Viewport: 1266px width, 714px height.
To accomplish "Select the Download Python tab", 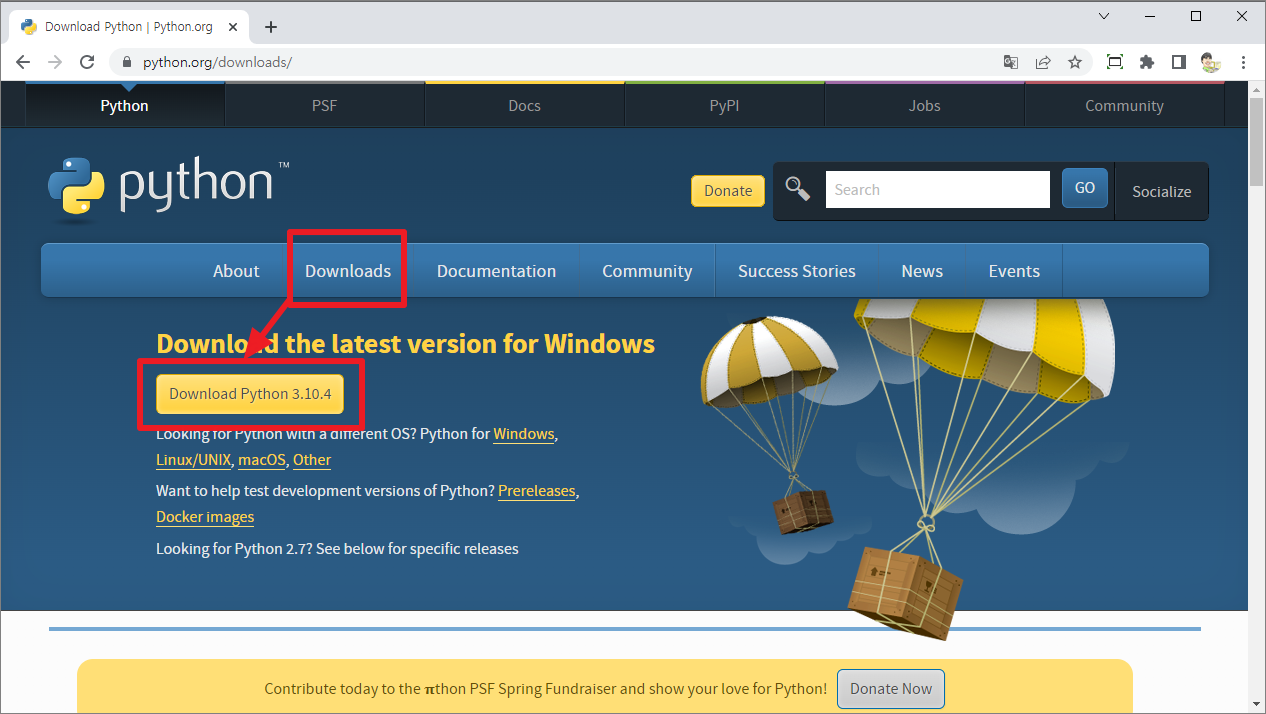I will [129, 27].
